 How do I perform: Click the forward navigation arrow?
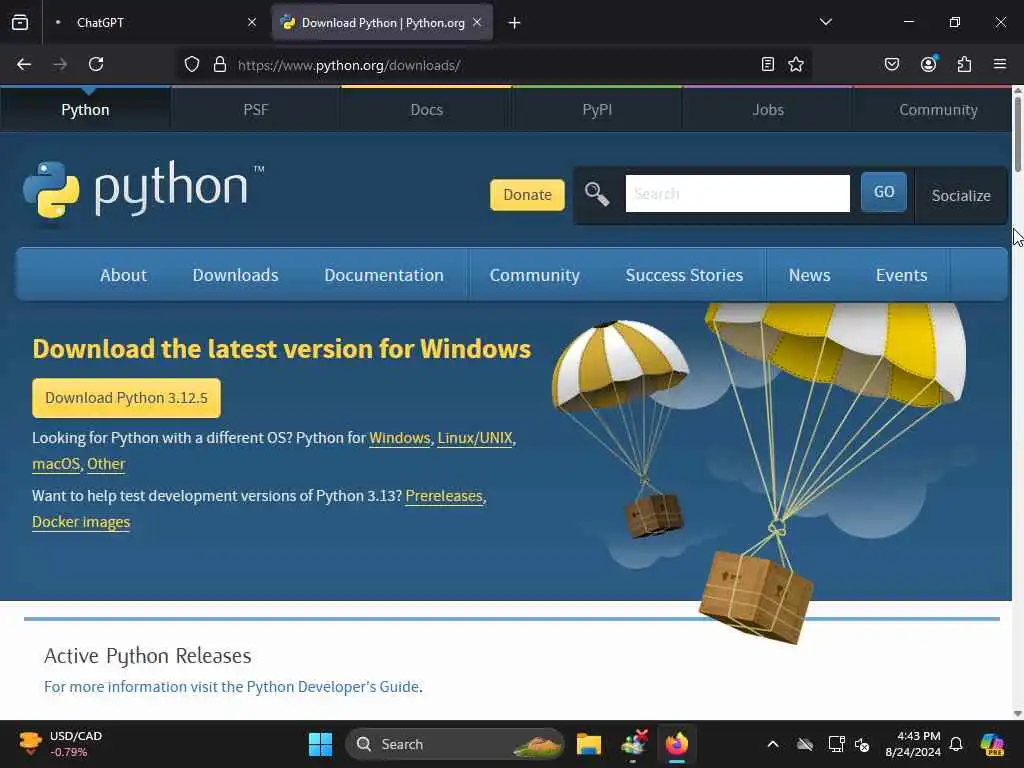click(x=60, y=64)
